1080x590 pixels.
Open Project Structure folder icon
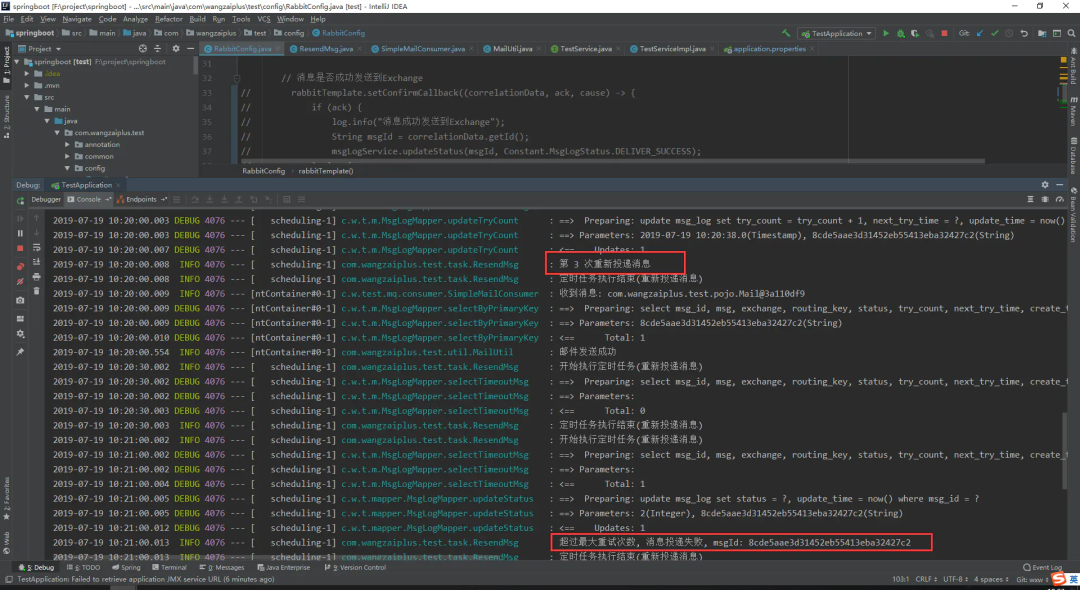click(1041, 33)
